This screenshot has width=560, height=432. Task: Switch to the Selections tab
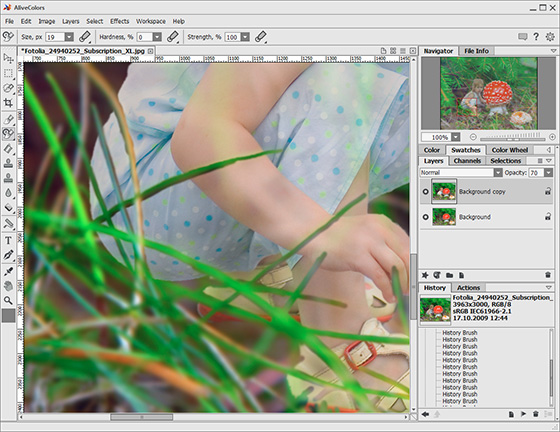click(x=505, y=161)
